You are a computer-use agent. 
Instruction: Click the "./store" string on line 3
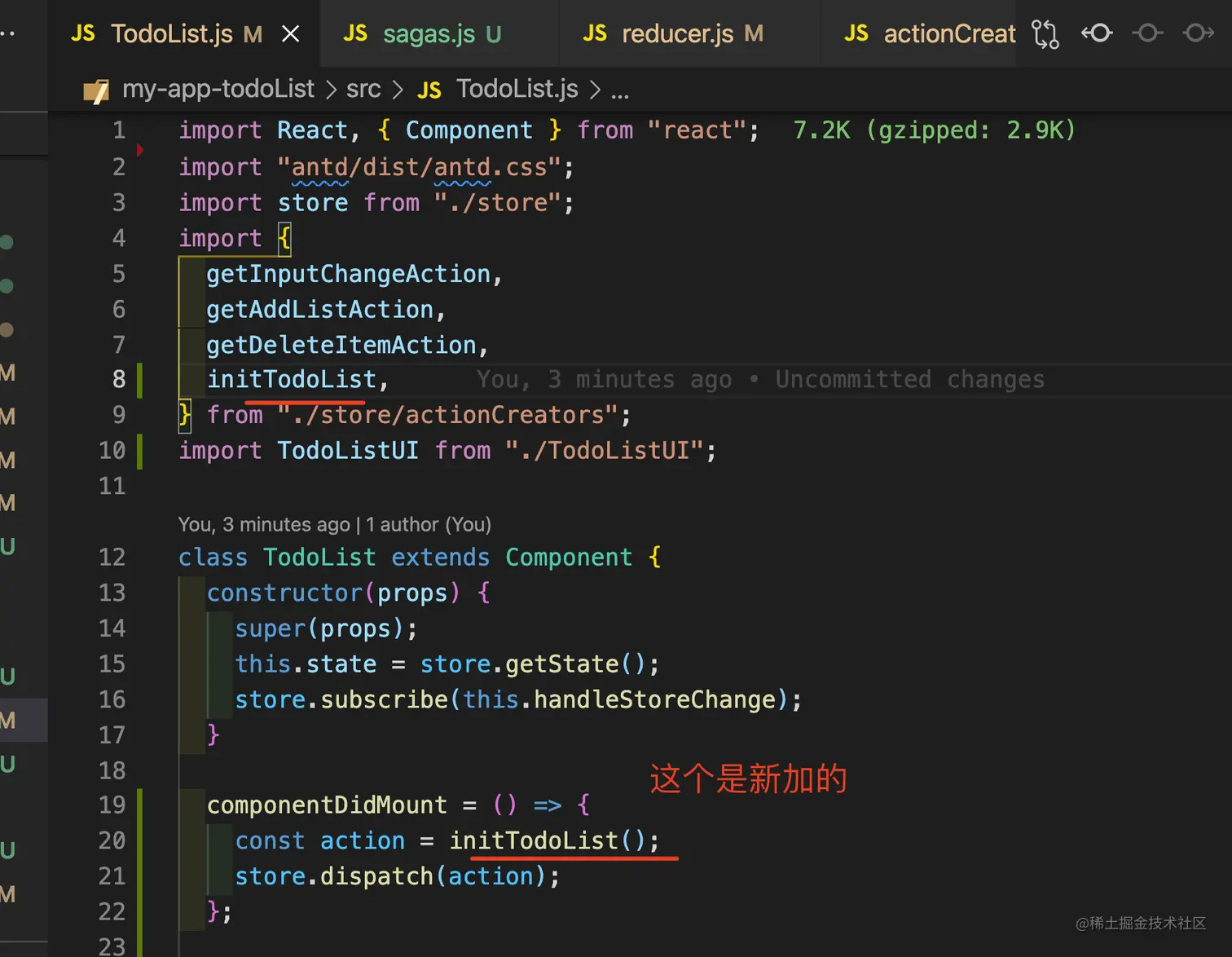(x=498, y=203)
